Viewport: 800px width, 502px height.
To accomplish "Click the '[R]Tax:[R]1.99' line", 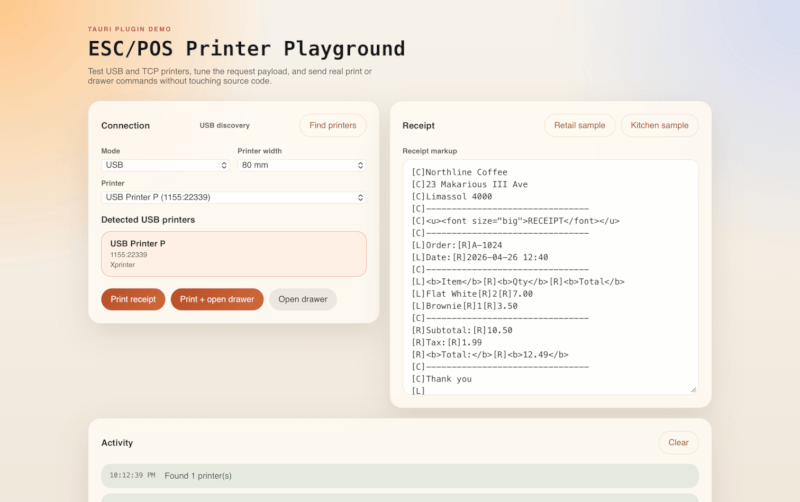I will [x=446, y=343].
